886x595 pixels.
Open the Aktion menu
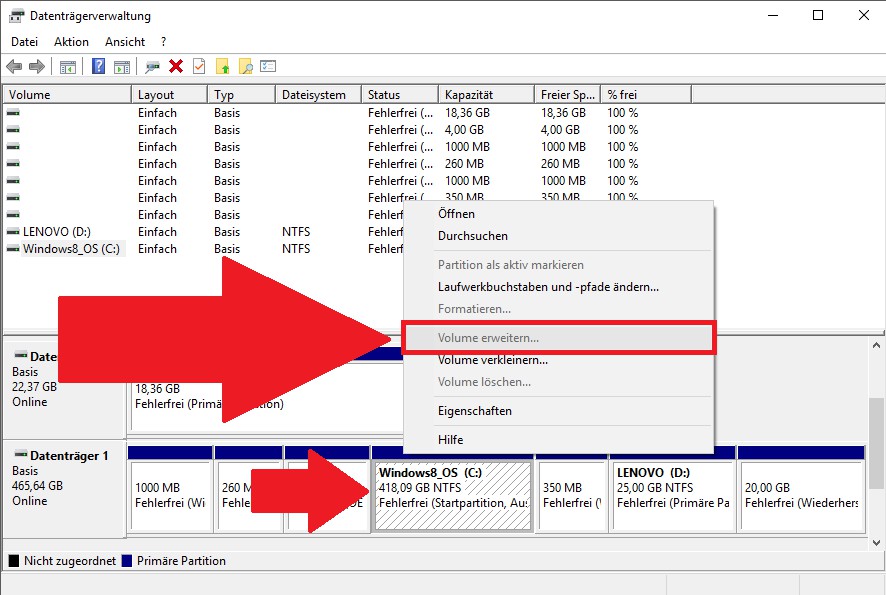point(71,42)
